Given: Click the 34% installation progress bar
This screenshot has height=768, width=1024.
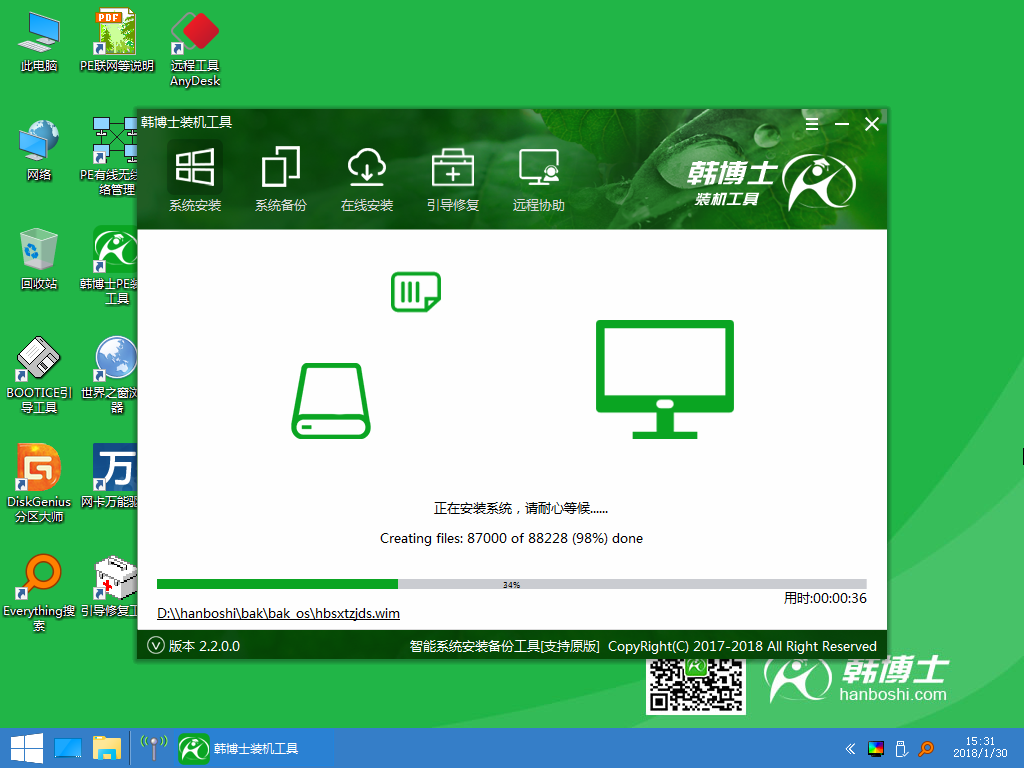Looking at the screenshot, I should click(x=511, y=583).
